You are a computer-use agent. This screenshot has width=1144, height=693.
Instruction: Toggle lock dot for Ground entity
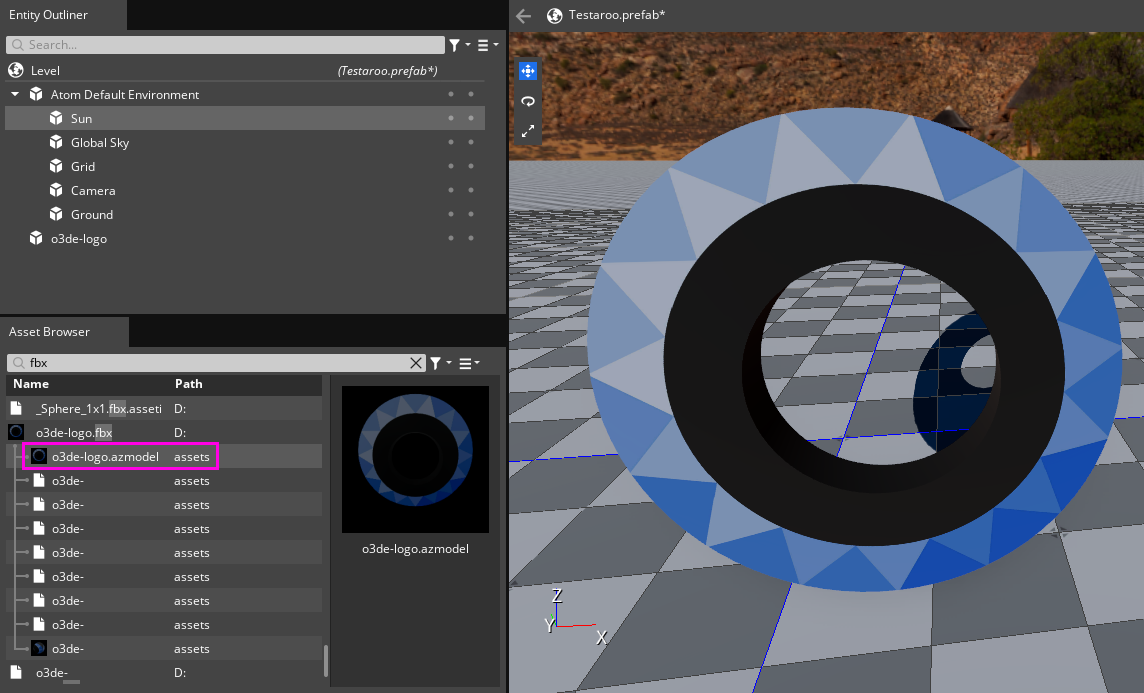[471, 214]
